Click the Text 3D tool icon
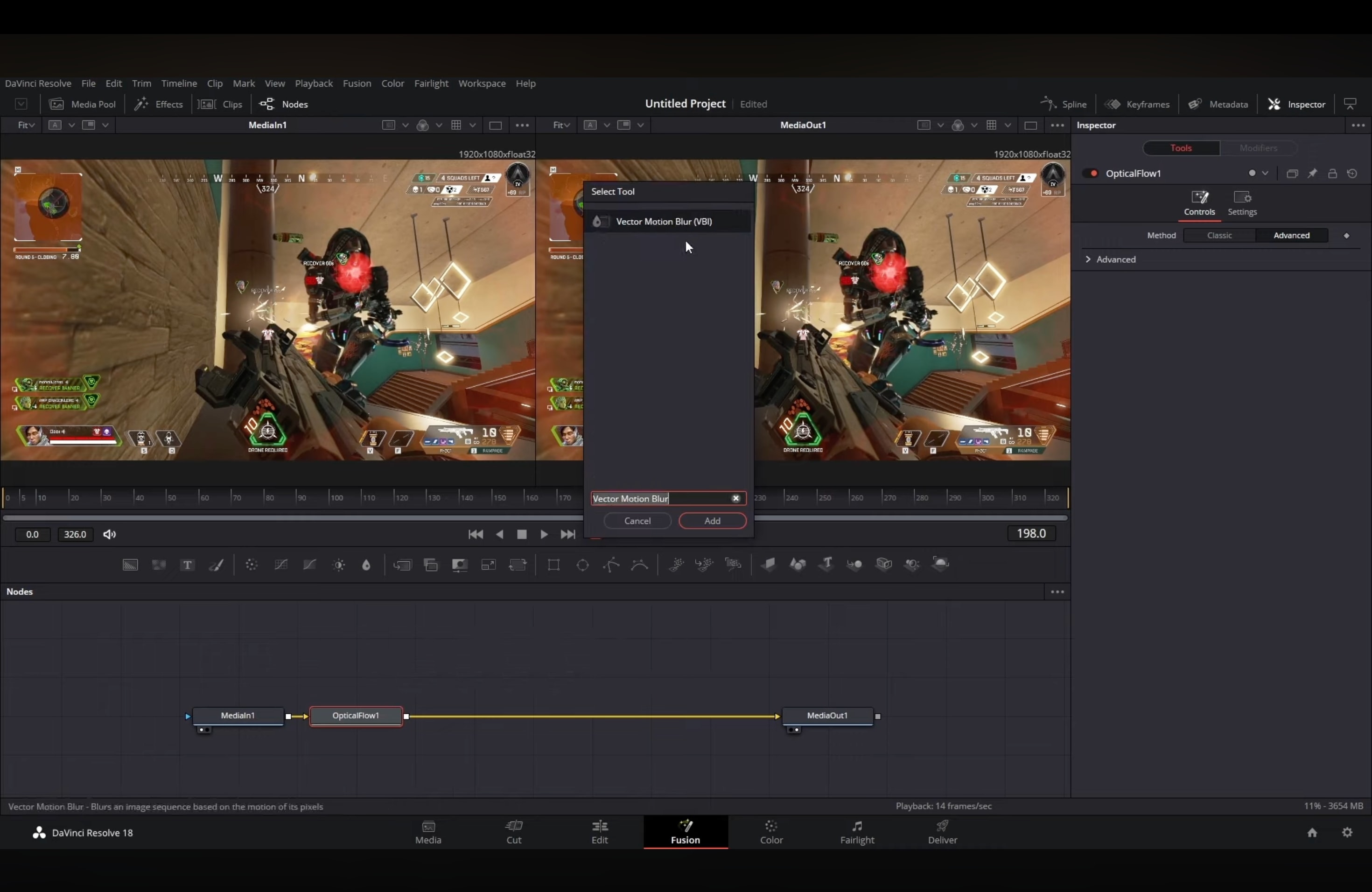 826,564
